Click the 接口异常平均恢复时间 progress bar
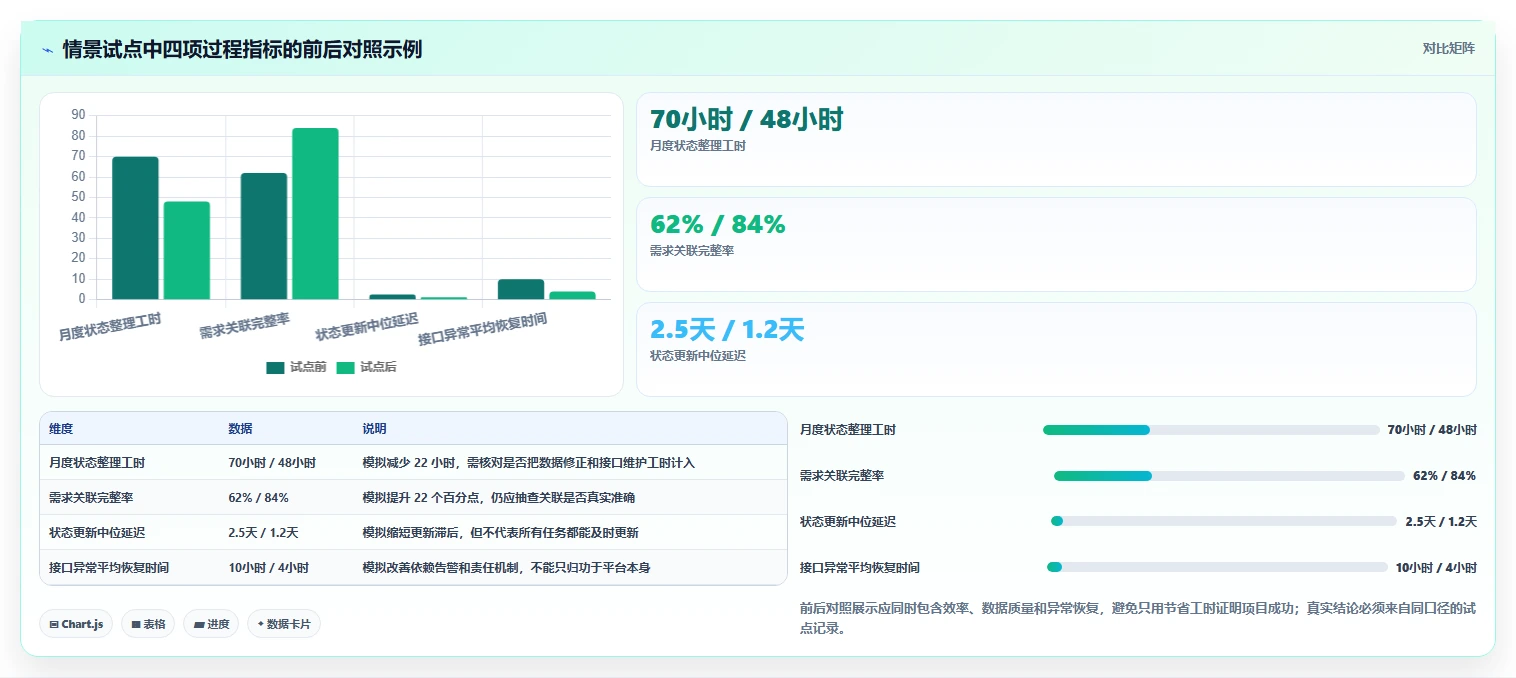The width and height of the screenshot is (1516, 678). coord(1217,568)
